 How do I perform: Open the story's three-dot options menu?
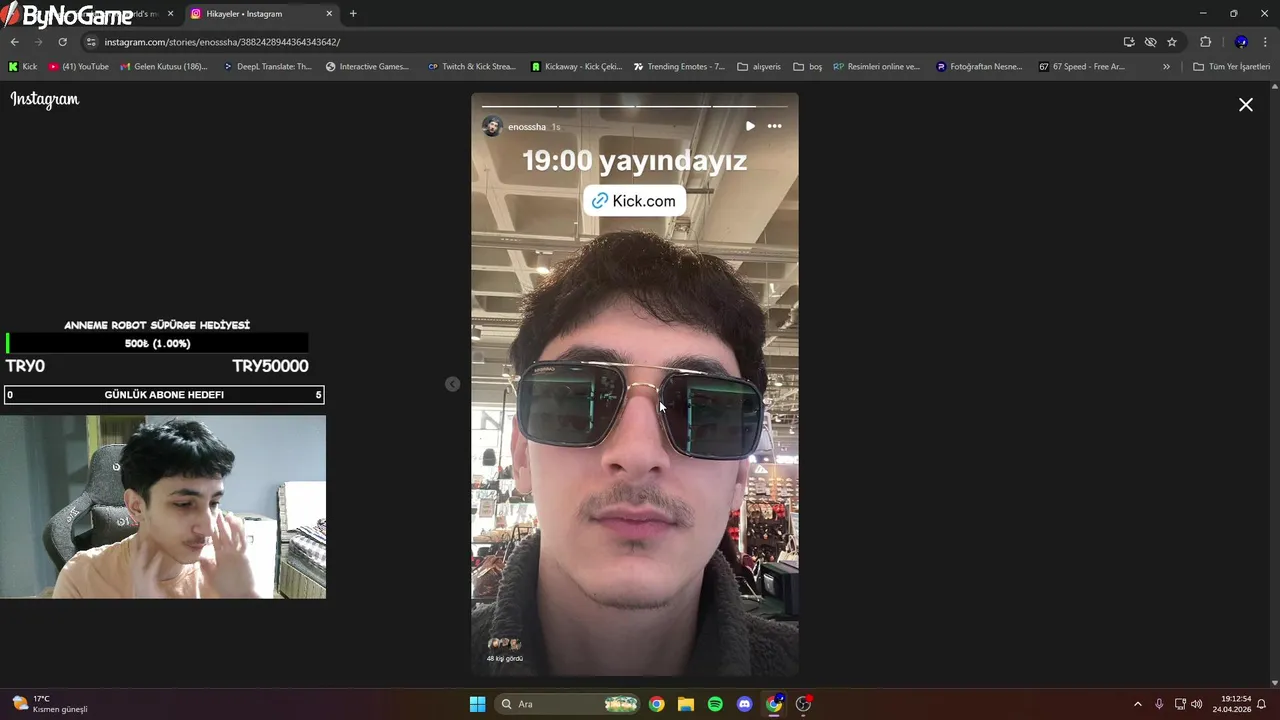point(774,126)
